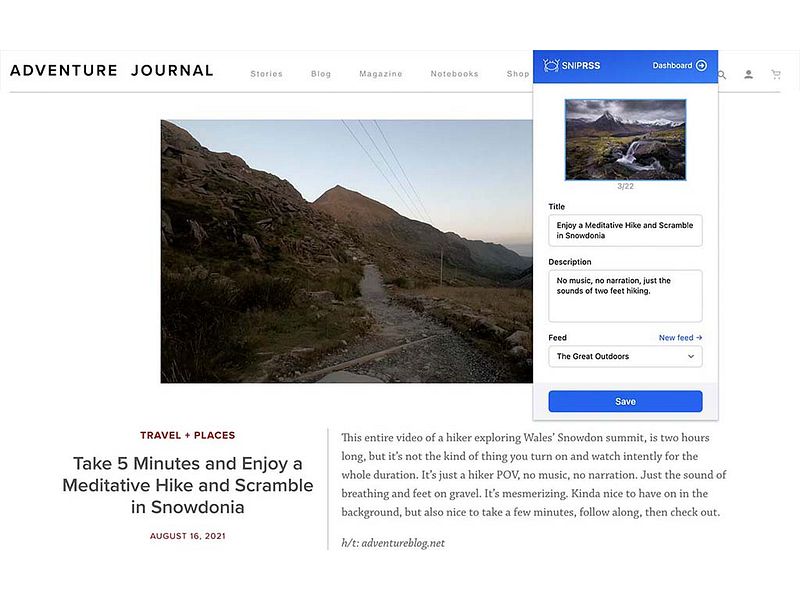The width and height of the screenshot is (800, 600).
Task: Click the 3/22 image counter text
Action: 625,186
